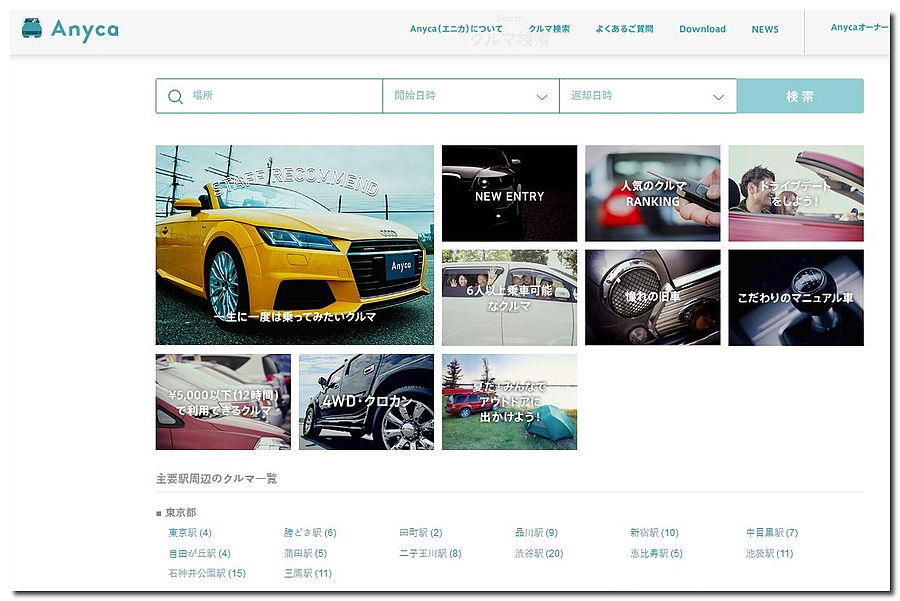Follow the 自由が丘駅 (4) link
This screenshot has height=601, width=900.
pos(199,553)
